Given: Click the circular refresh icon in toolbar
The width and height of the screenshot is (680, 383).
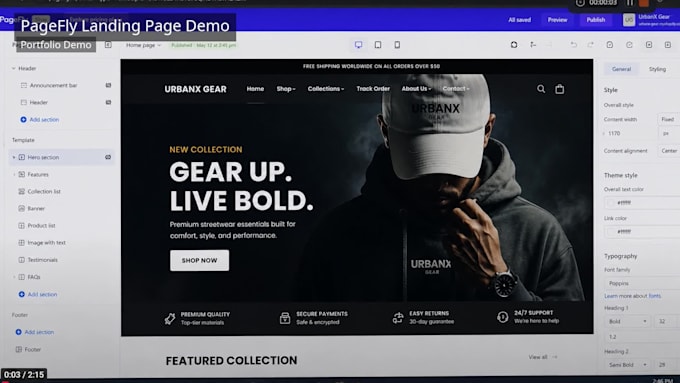Looking at the screenshot, I should 629,45.
